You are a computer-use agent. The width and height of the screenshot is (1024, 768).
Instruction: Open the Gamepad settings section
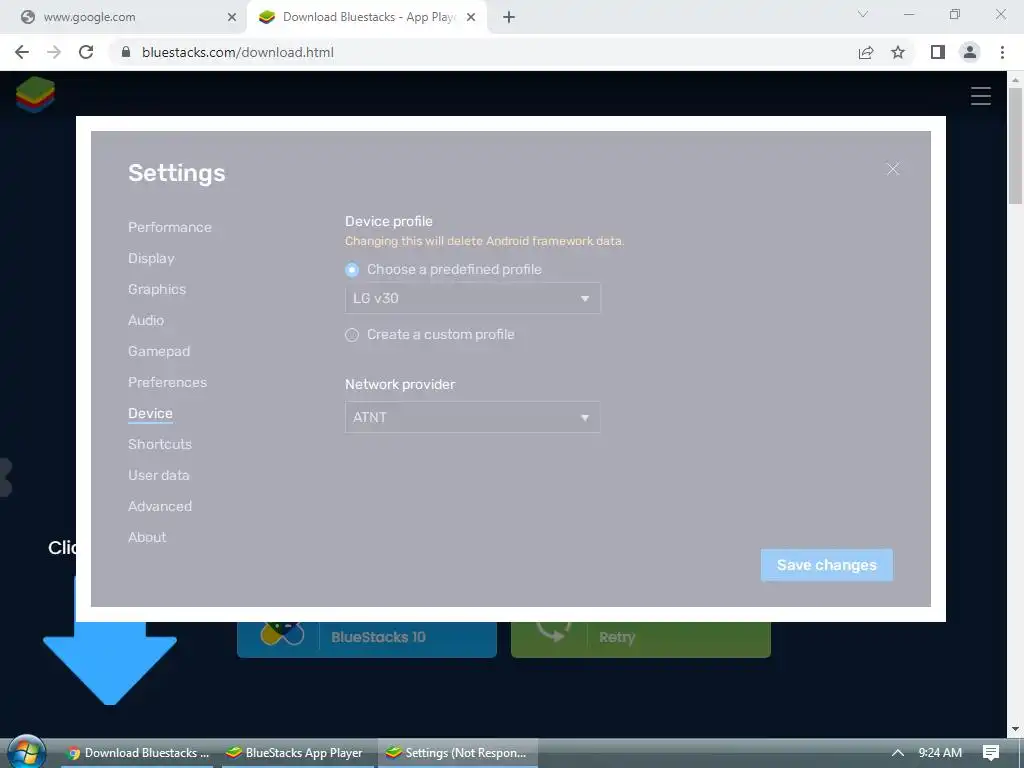pyautogui.click(x=159, y=351)
